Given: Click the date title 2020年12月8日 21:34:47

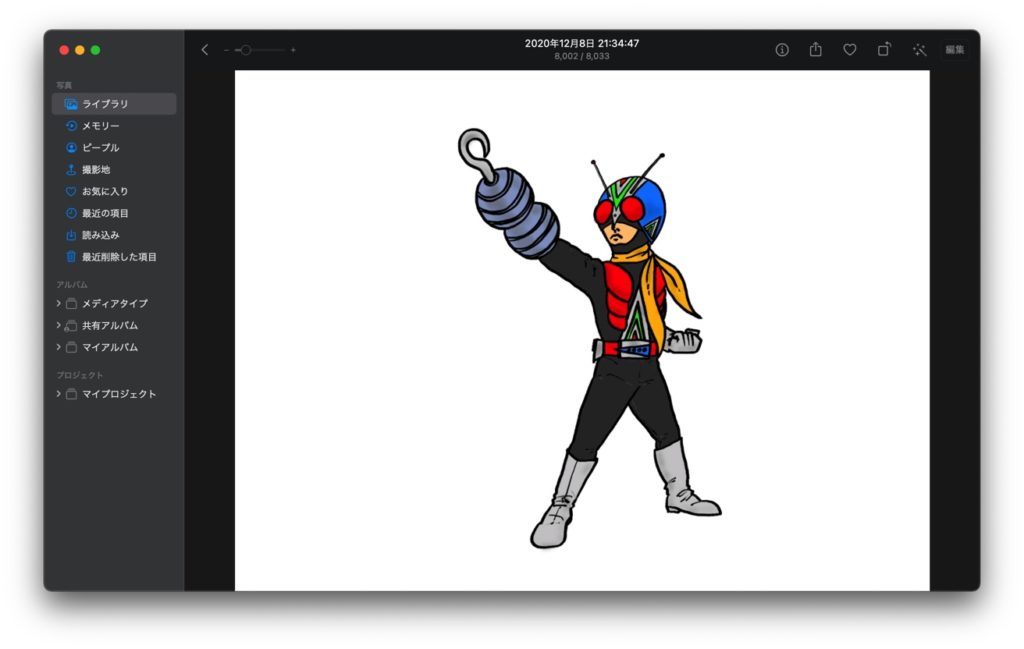Looking at the screenshot, I should point(582,43).
